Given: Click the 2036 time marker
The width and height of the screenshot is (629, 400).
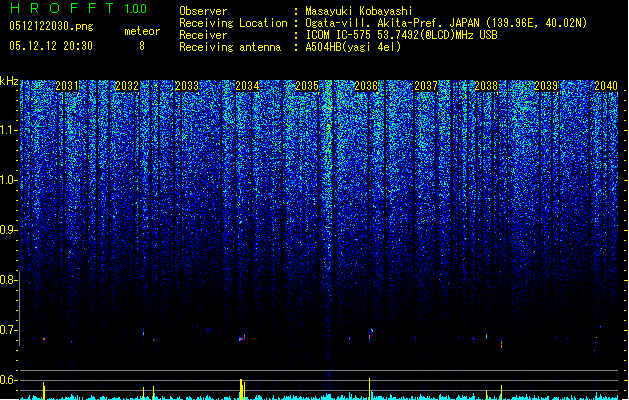Looking at the screenshot, I should 366,86.
